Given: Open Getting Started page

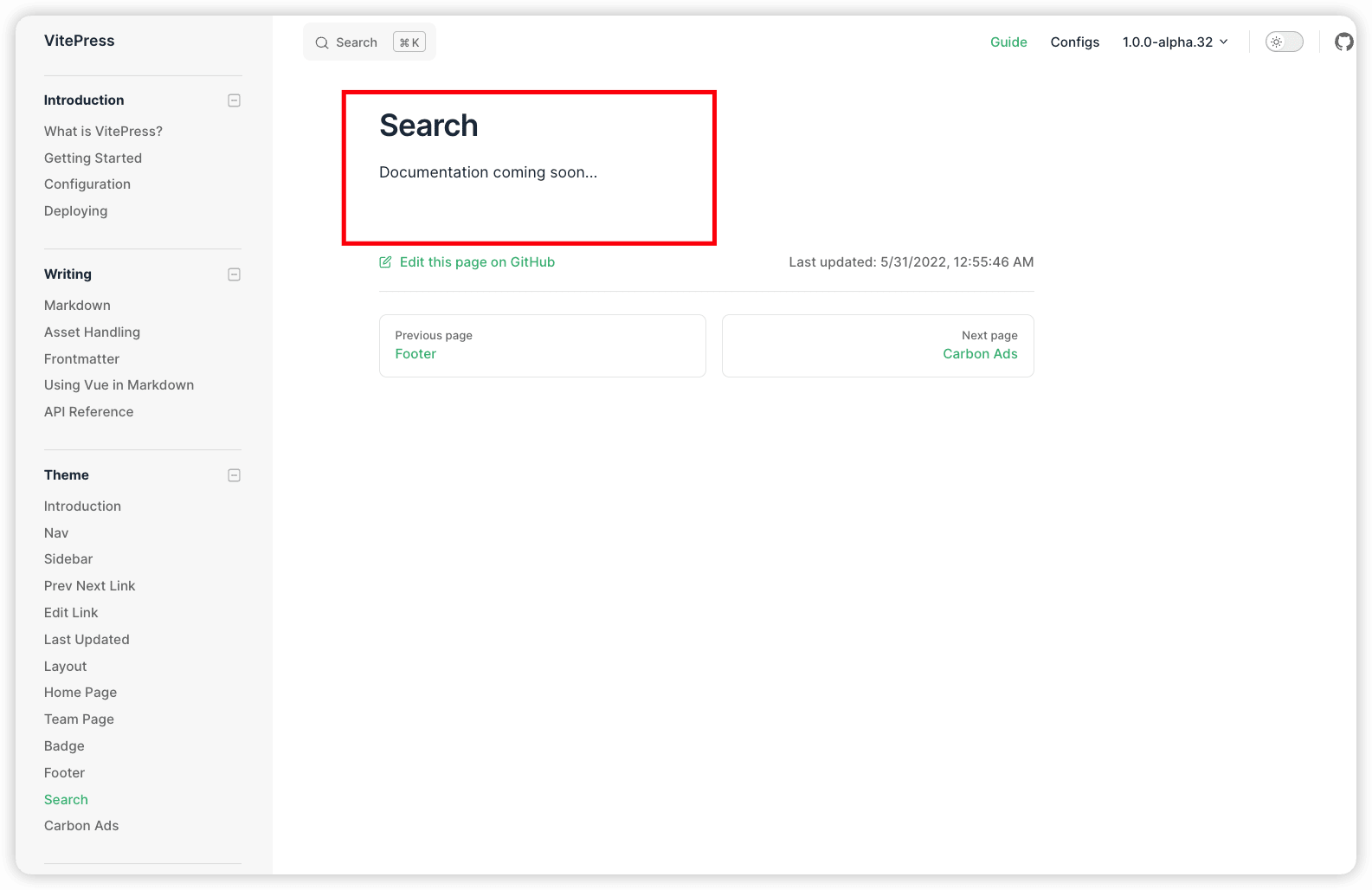Looking at the screenshot, I should [93, 158].
